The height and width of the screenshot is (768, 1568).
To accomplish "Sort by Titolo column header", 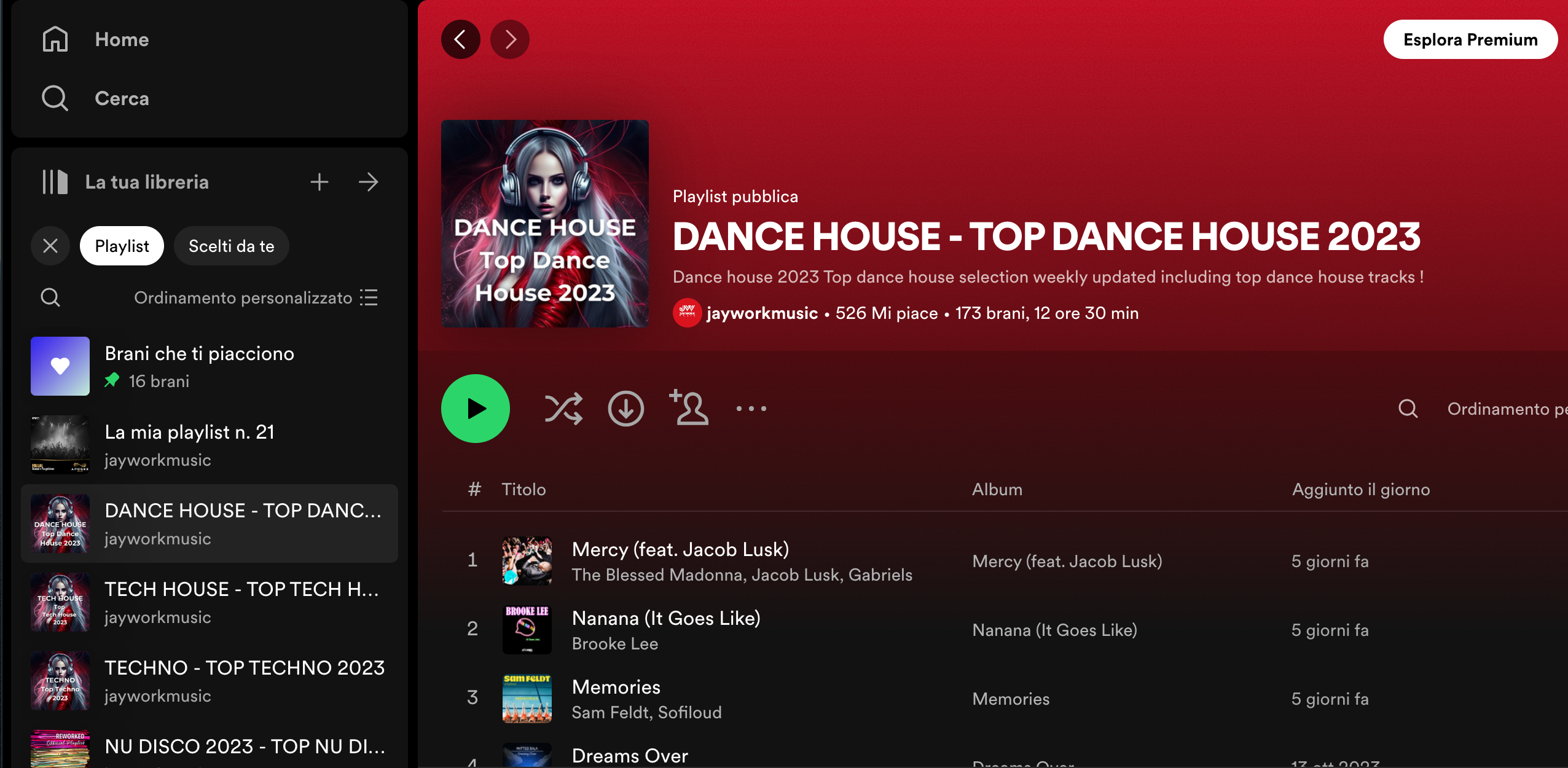I will (x=523, y=489).
